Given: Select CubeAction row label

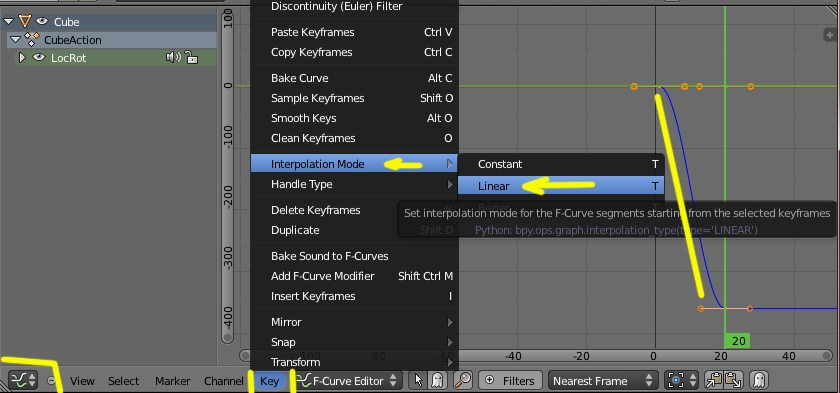Looking at the screenshot, I should [x=73, y=40].
